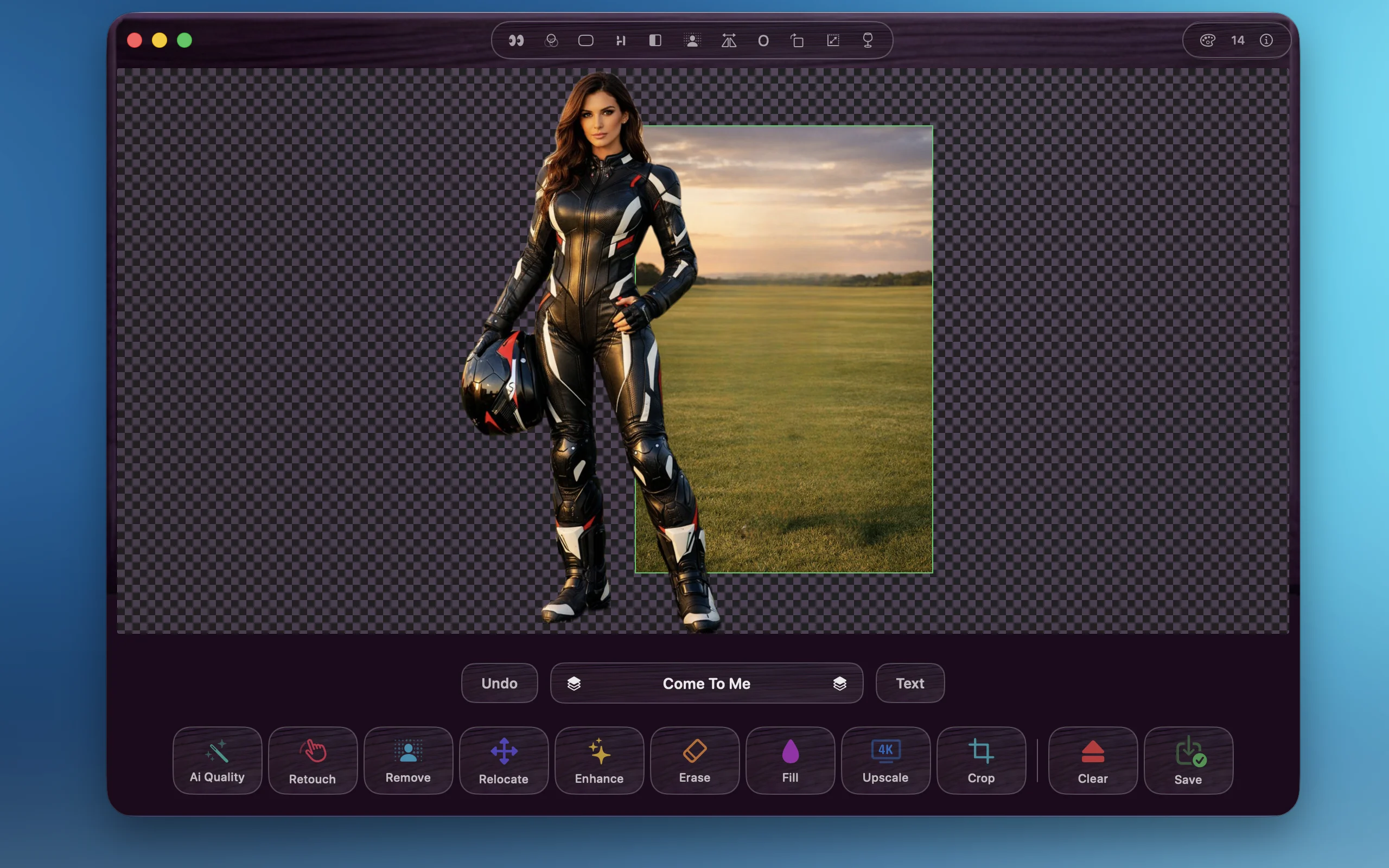Open the Come To Me layer dropdown

[x=706, y=683]
